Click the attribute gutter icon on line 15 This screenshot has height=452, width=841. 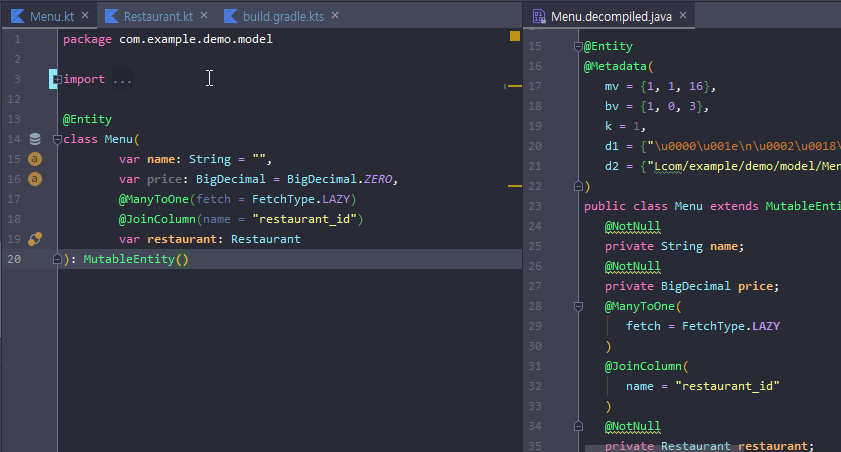tap(35, 159)
